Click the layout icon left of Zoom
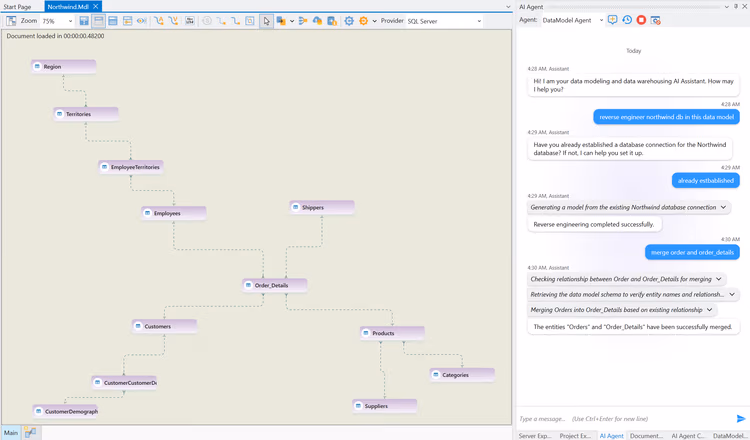 pyautogui.click(x=11, y=21)
